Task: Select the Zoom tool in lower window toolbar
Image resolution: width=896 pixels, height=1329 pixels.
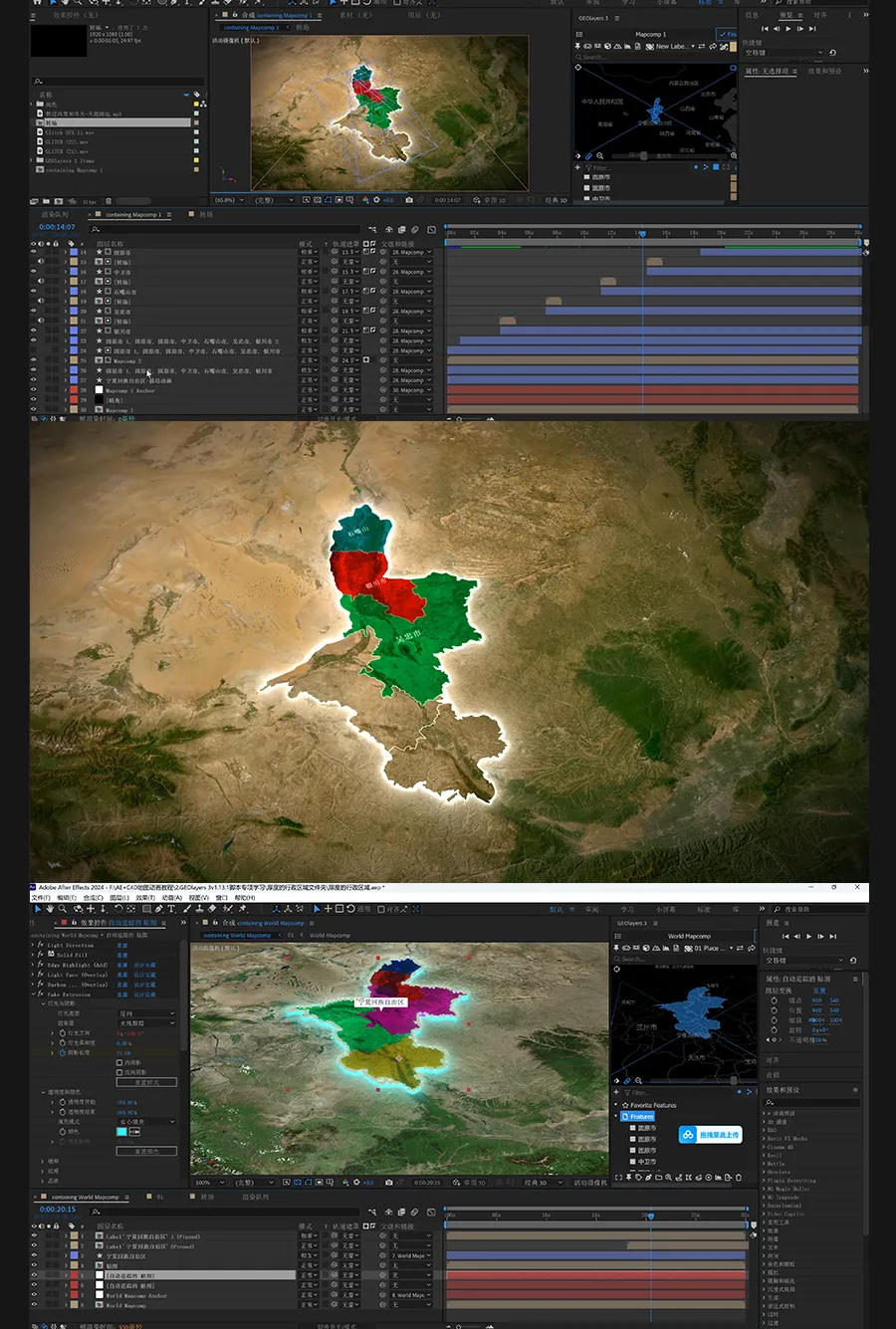Action: click(63, 908)
